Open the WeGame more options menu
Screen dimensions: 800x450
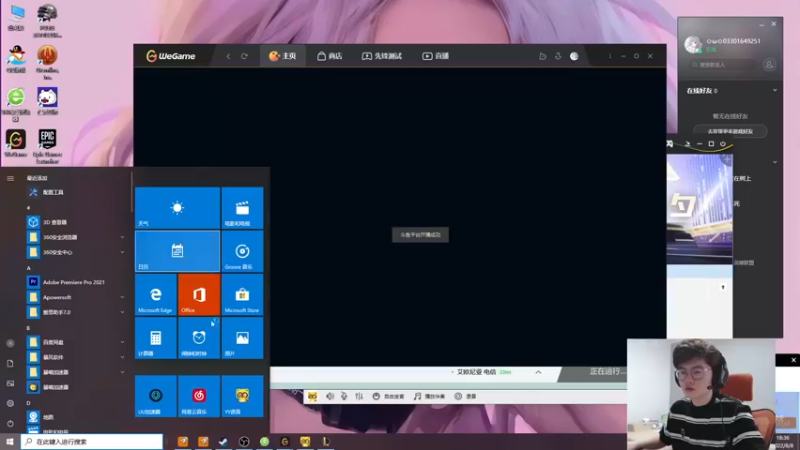click(x=610, y=56)
